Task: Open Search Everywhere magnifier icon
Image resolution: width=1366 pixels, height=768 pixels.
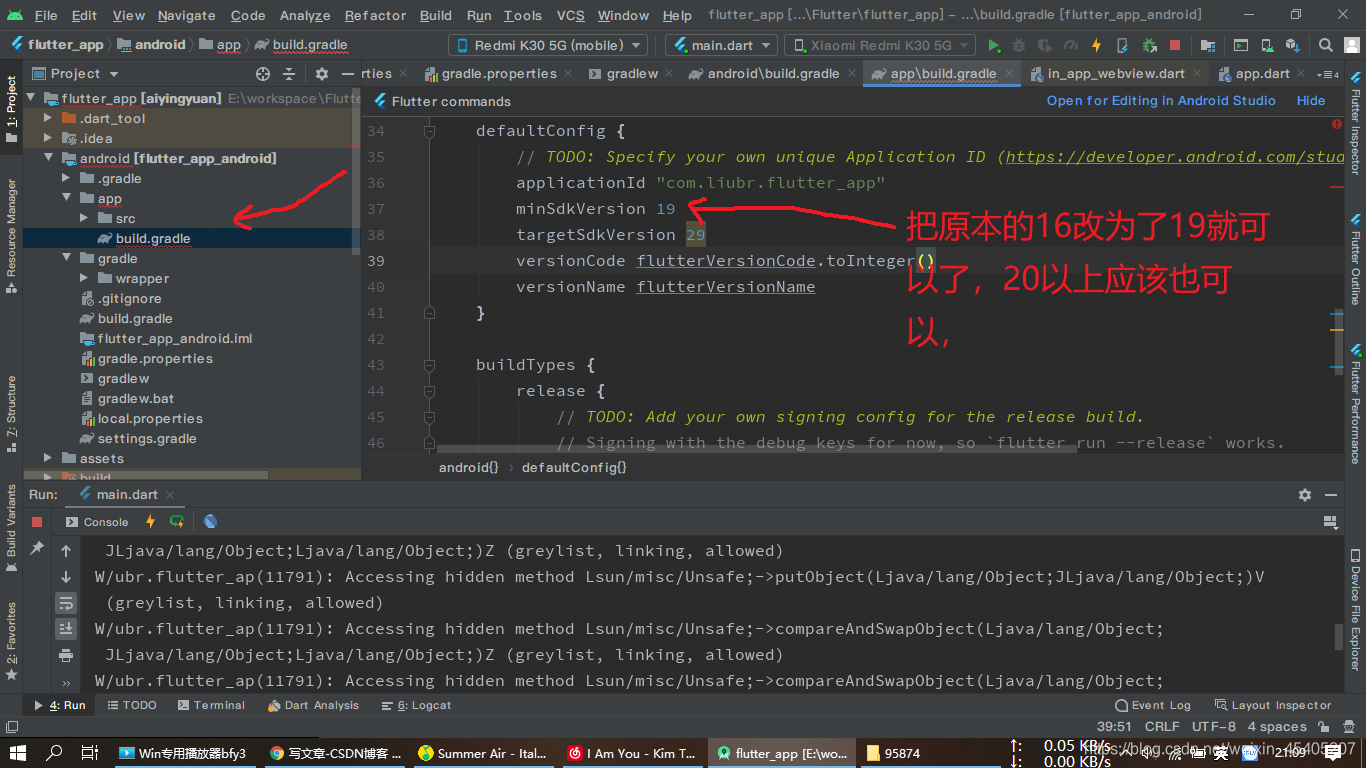Action: 1326,45
